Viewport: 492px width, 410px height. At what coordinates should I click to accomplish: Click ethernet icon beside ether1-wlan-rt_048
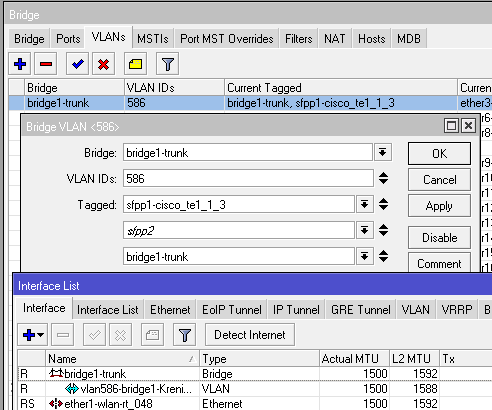point(56,404)
